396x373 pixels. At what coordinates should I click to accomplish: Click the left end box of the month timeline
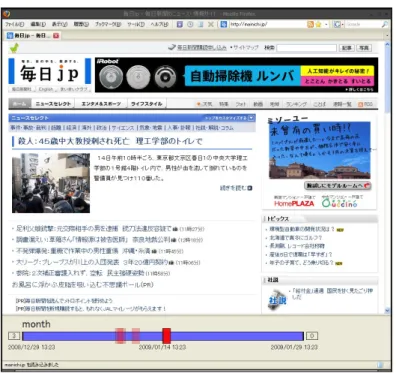[14, 336]
